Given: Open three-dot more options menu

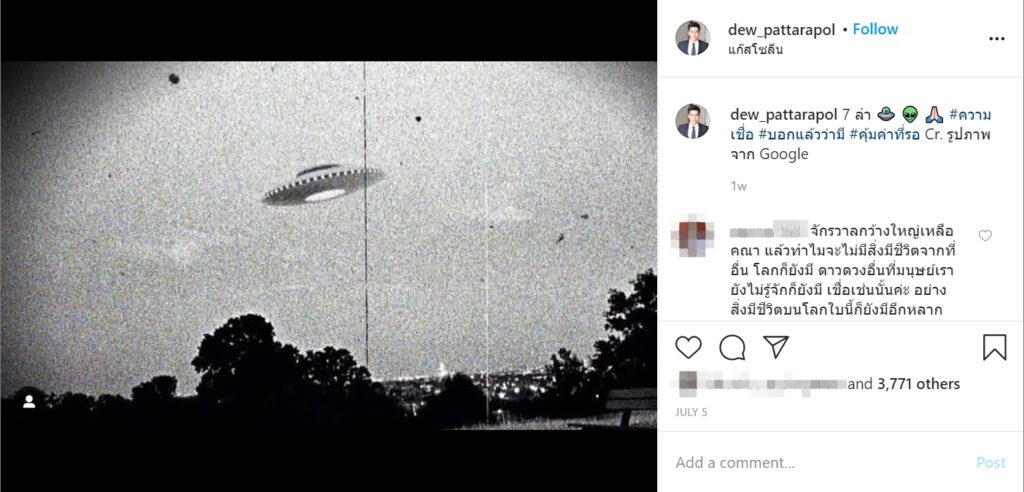Looking at the screenshot, I should pyautogui.click(x=997, y=39).
